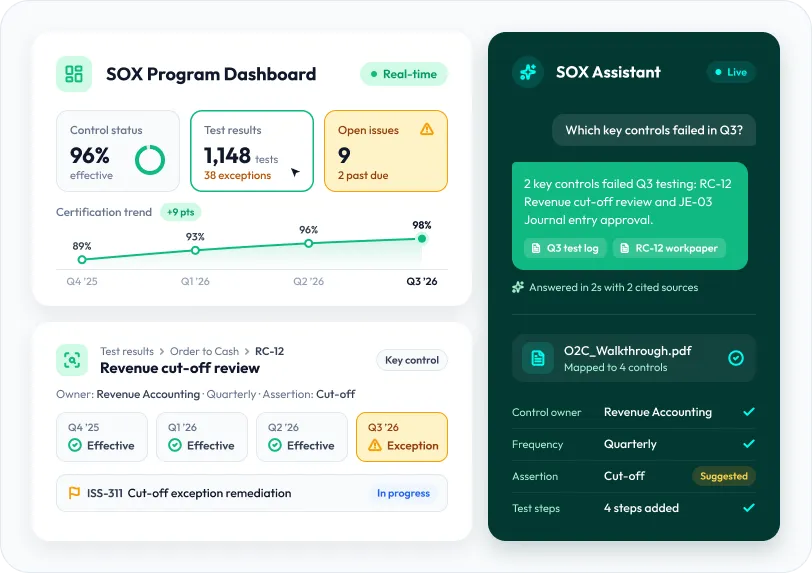Image resolution: width=812 pixels, height=573 pixels.
Task: Click the Control status donut chart
Action: coord(150,160)
